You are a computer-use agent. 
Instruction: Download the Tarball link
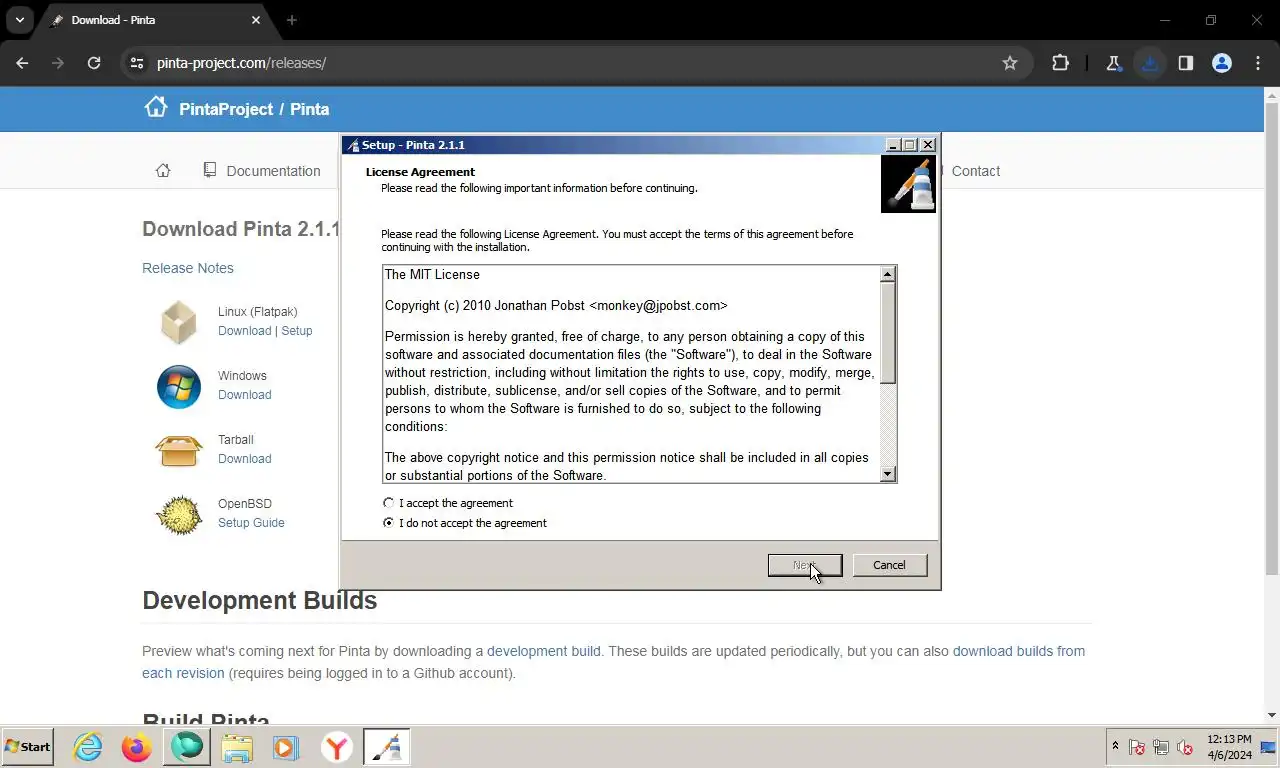coord(245,459)
